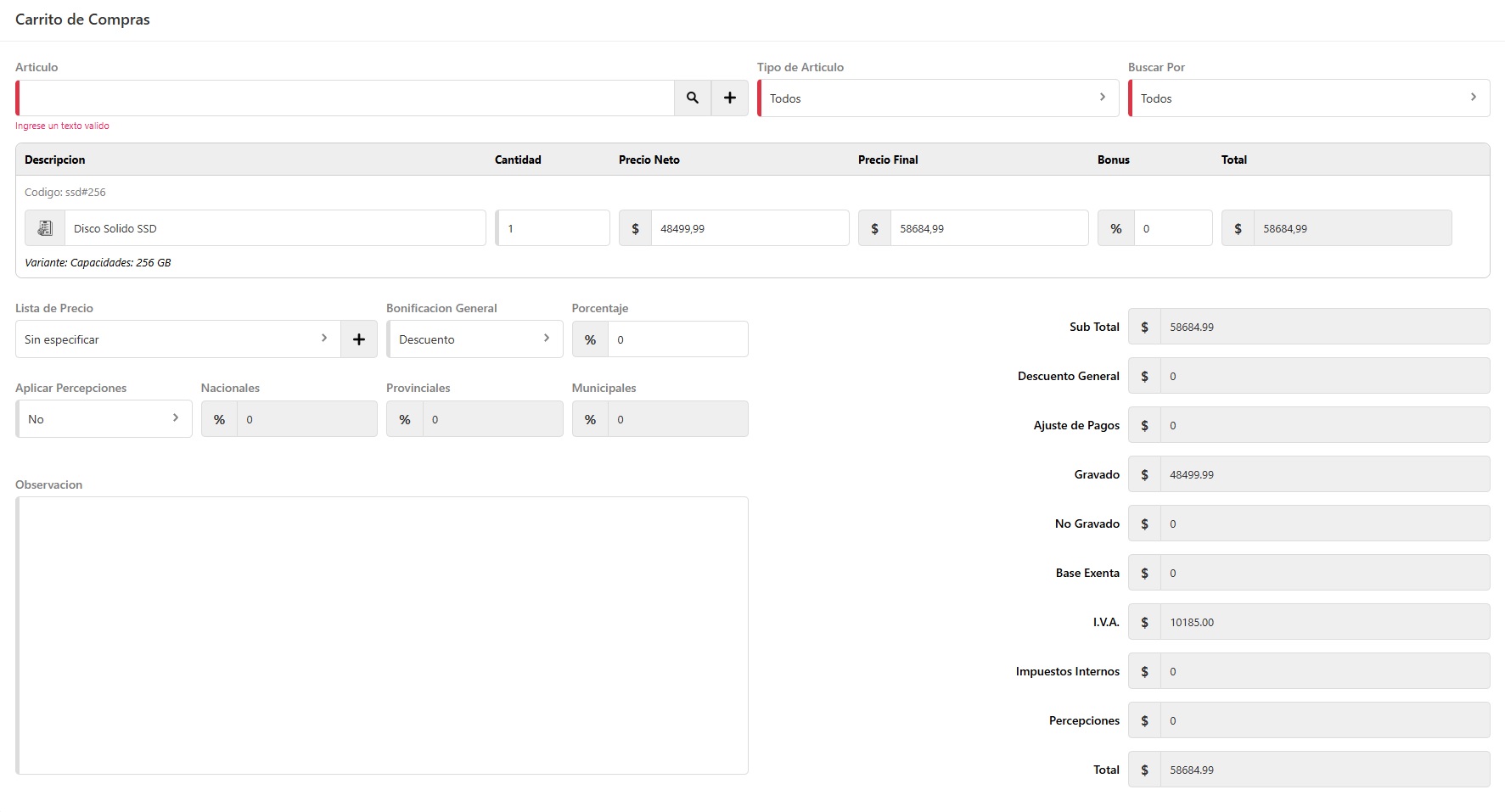The image size is (1505, 812).
Task: Click the Bonus percentage input field
Action: point(1172,228)
